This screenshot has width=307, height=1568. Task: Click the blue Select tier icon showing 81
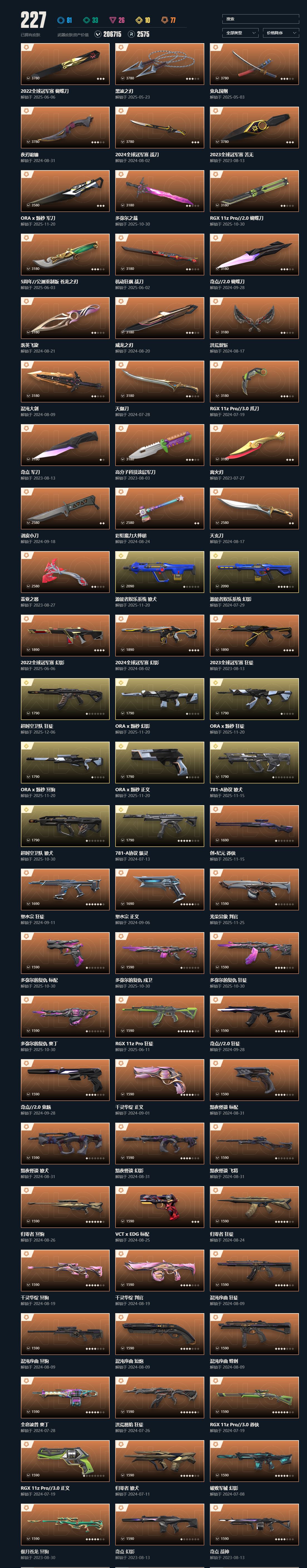[x=60, y=20]
